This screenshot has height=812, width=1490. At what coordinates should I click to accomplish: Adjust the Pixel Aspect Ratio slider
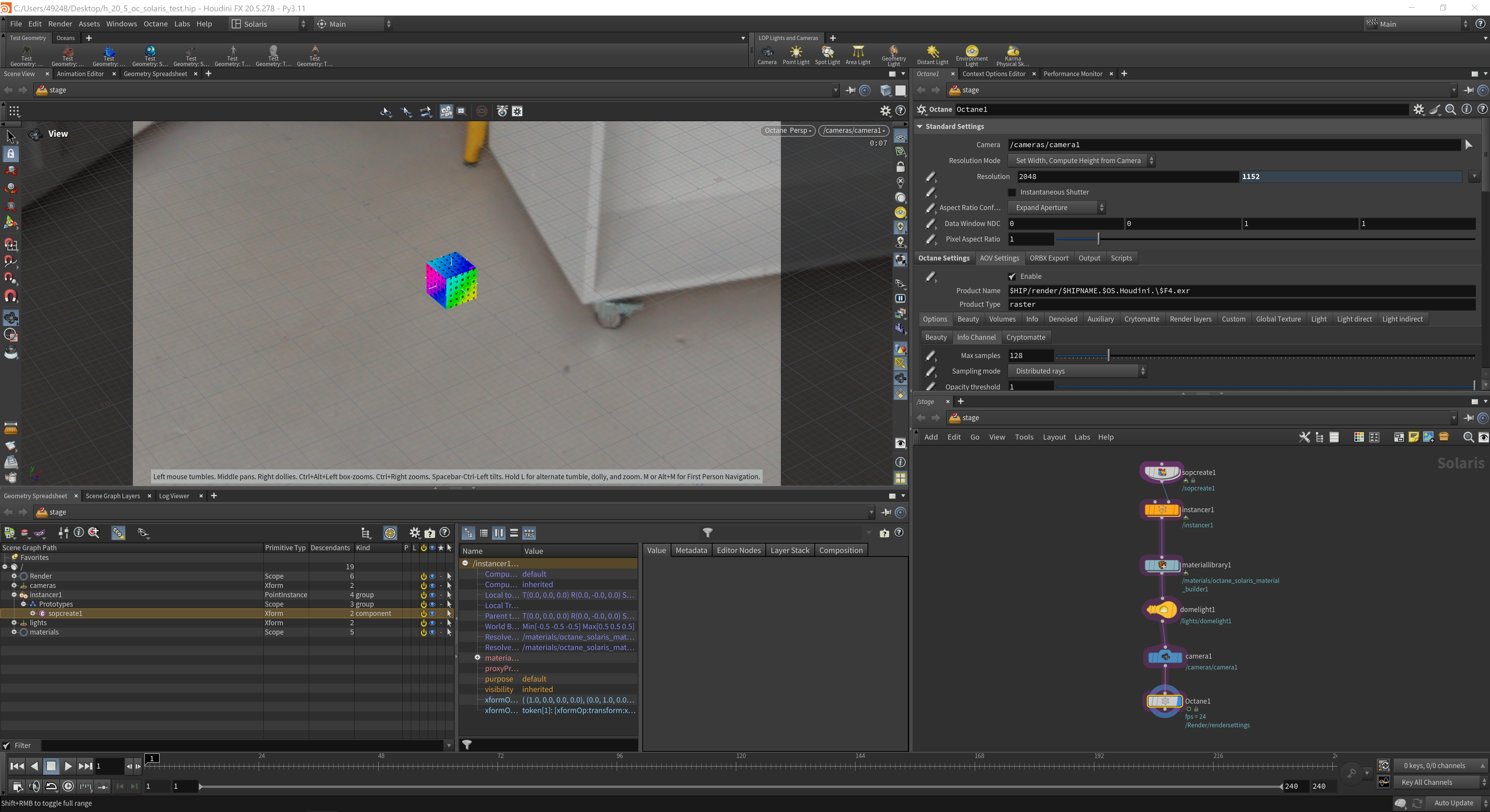1265,239
